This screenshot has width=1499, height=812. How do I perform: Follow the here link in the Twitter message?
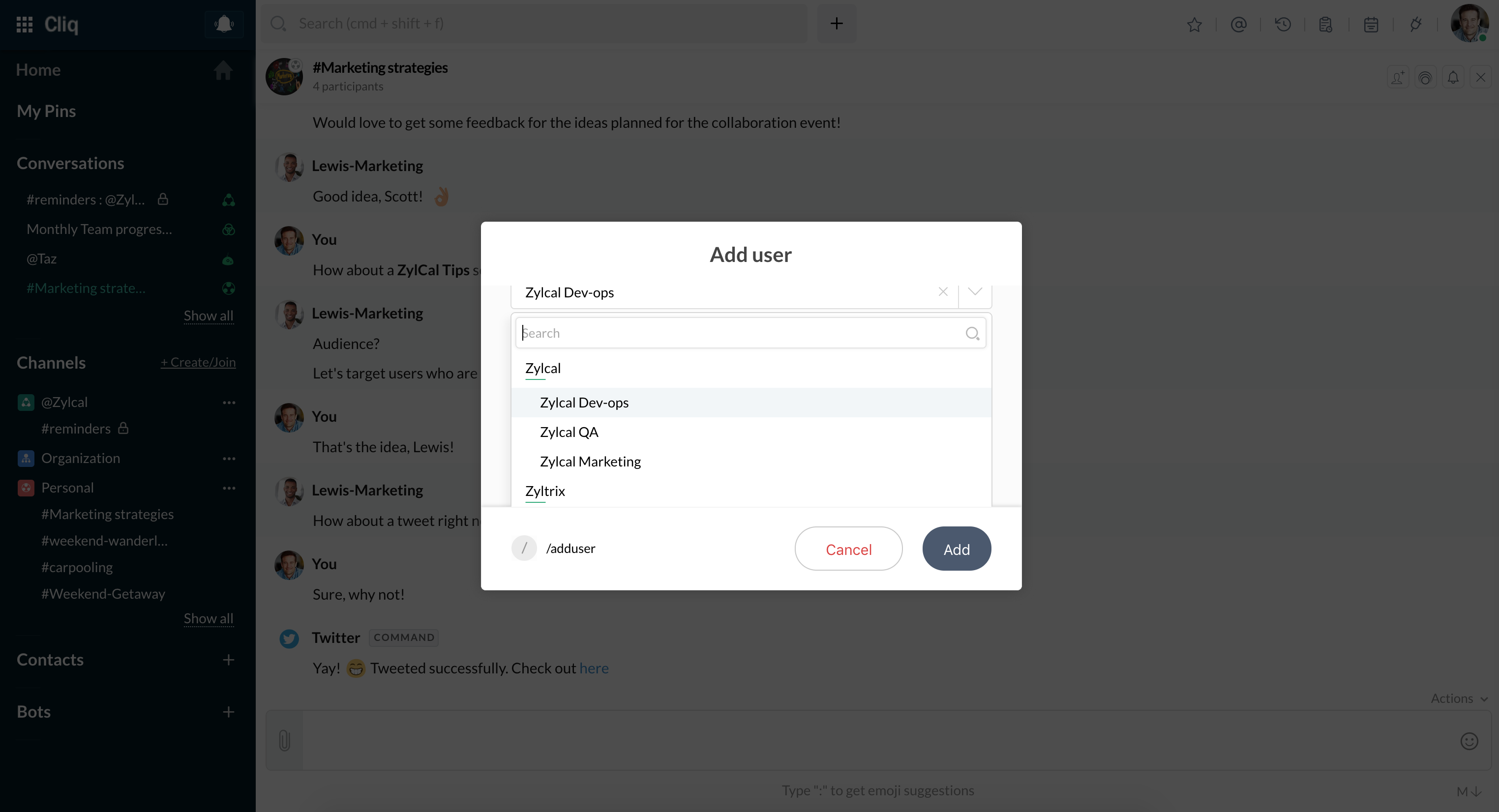(594, 668)
